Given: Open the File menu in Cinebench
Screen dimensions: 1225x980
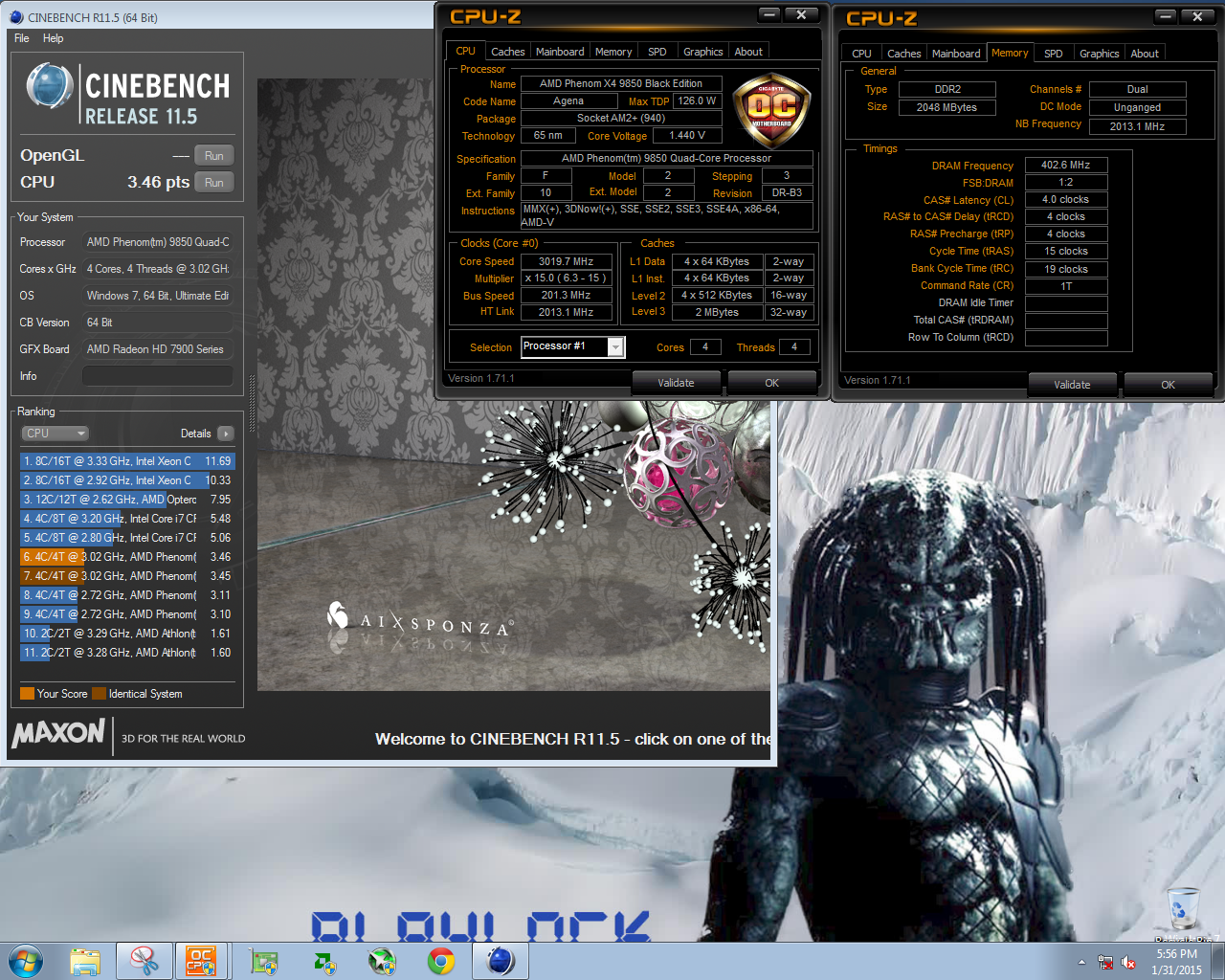Looking at the screenshot, I should (22, 38).
